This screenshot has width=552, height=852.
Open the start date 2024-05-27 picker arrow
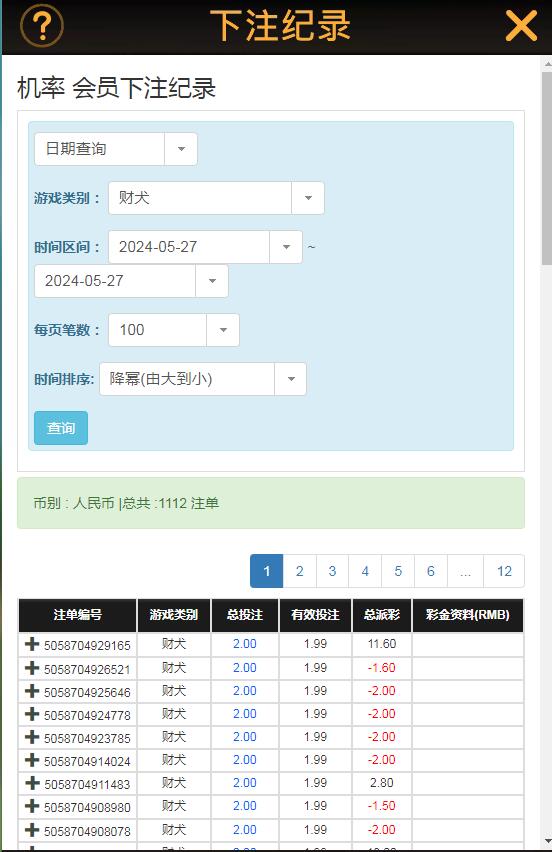286,247
